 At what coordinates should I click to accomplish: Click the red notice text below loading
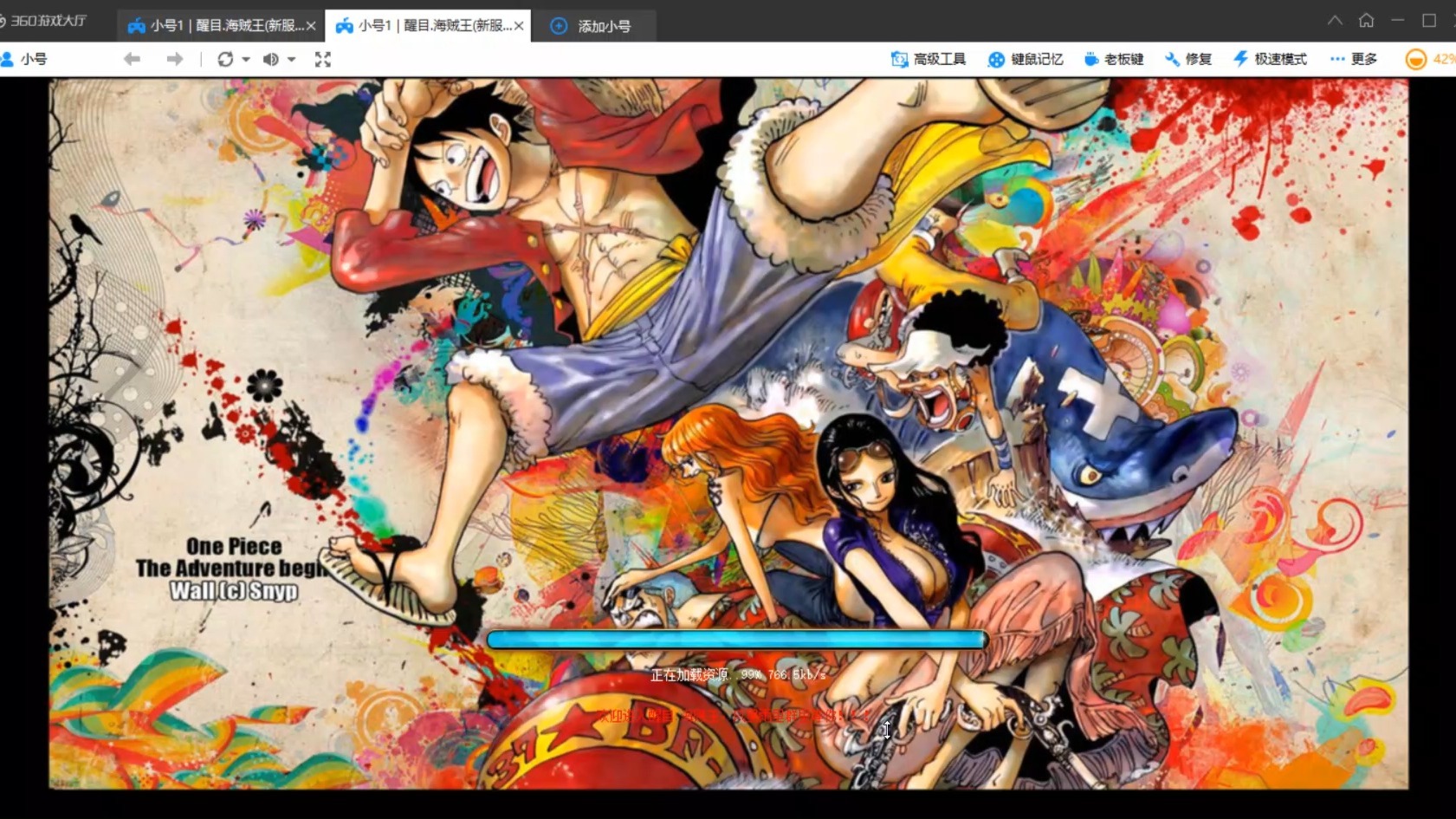pyautogui.click(x=734, y=716)
